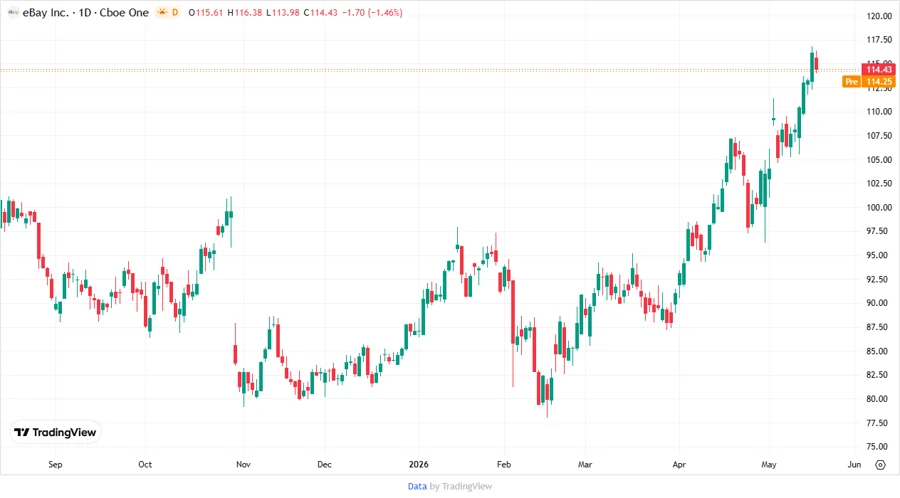The height and width of the screenshot is (498, 900).
Task: Click the 77.50 price axis label
Action: point(879,422)
